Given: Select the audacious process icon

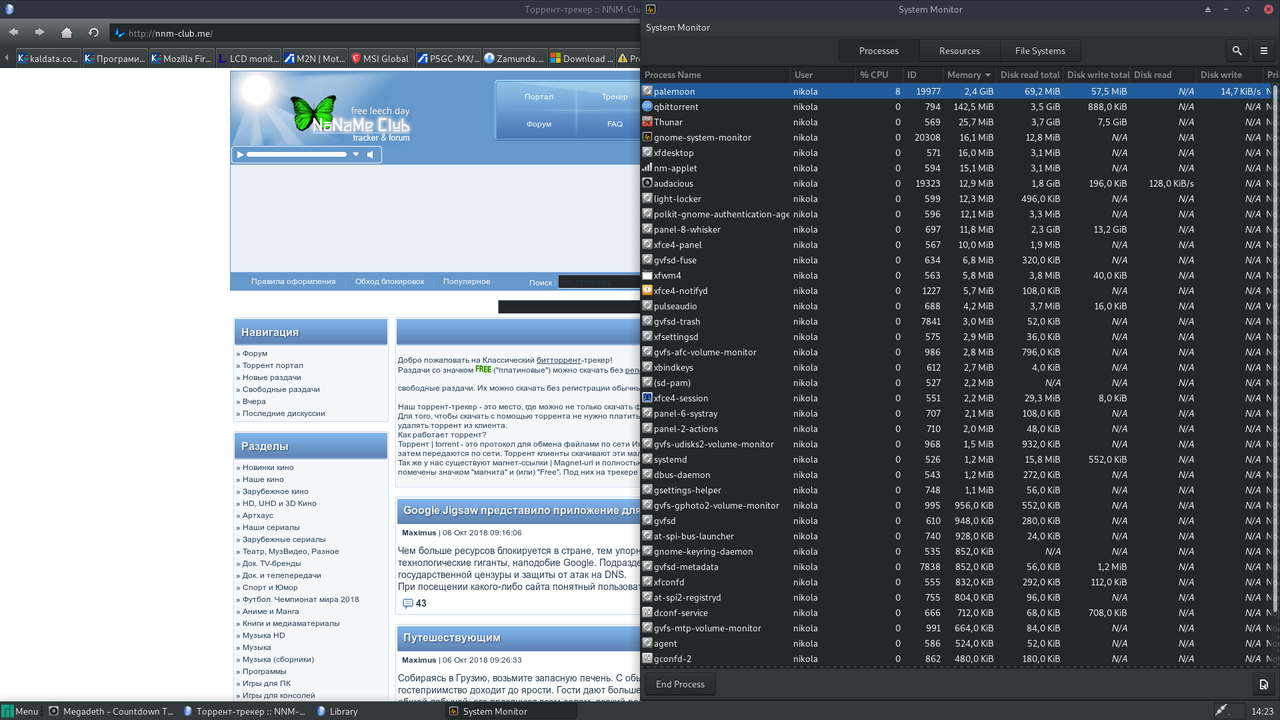Looking at the screenshot, I should tap(647, 183).
